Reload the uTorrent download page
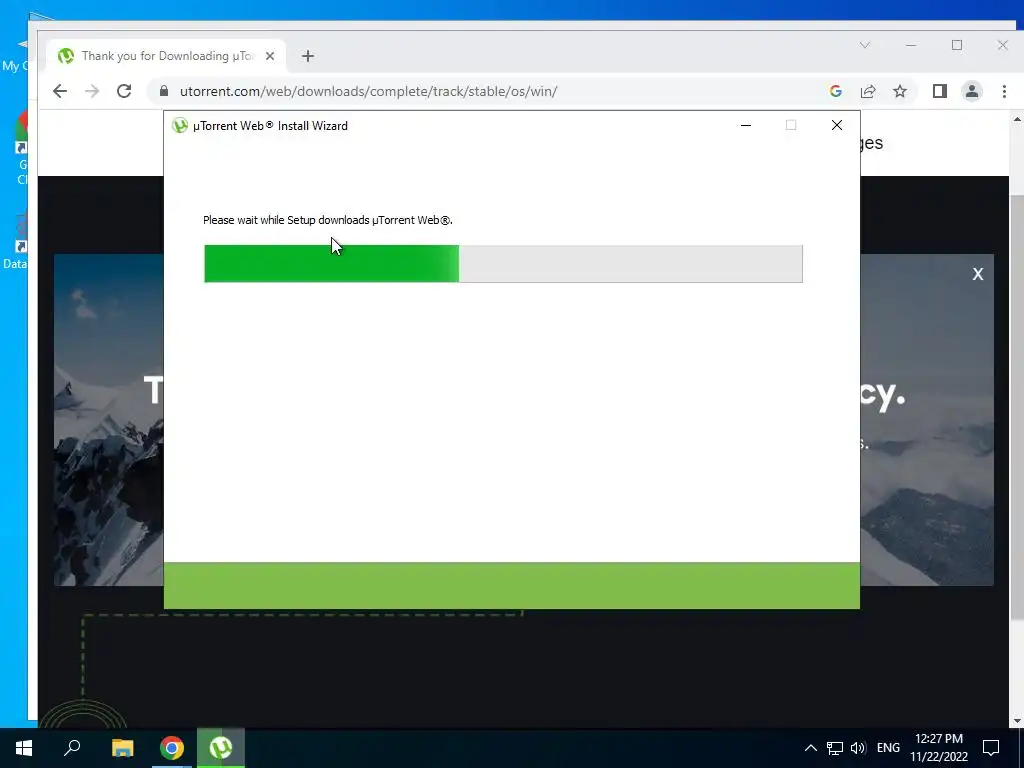 pos(124,91)
